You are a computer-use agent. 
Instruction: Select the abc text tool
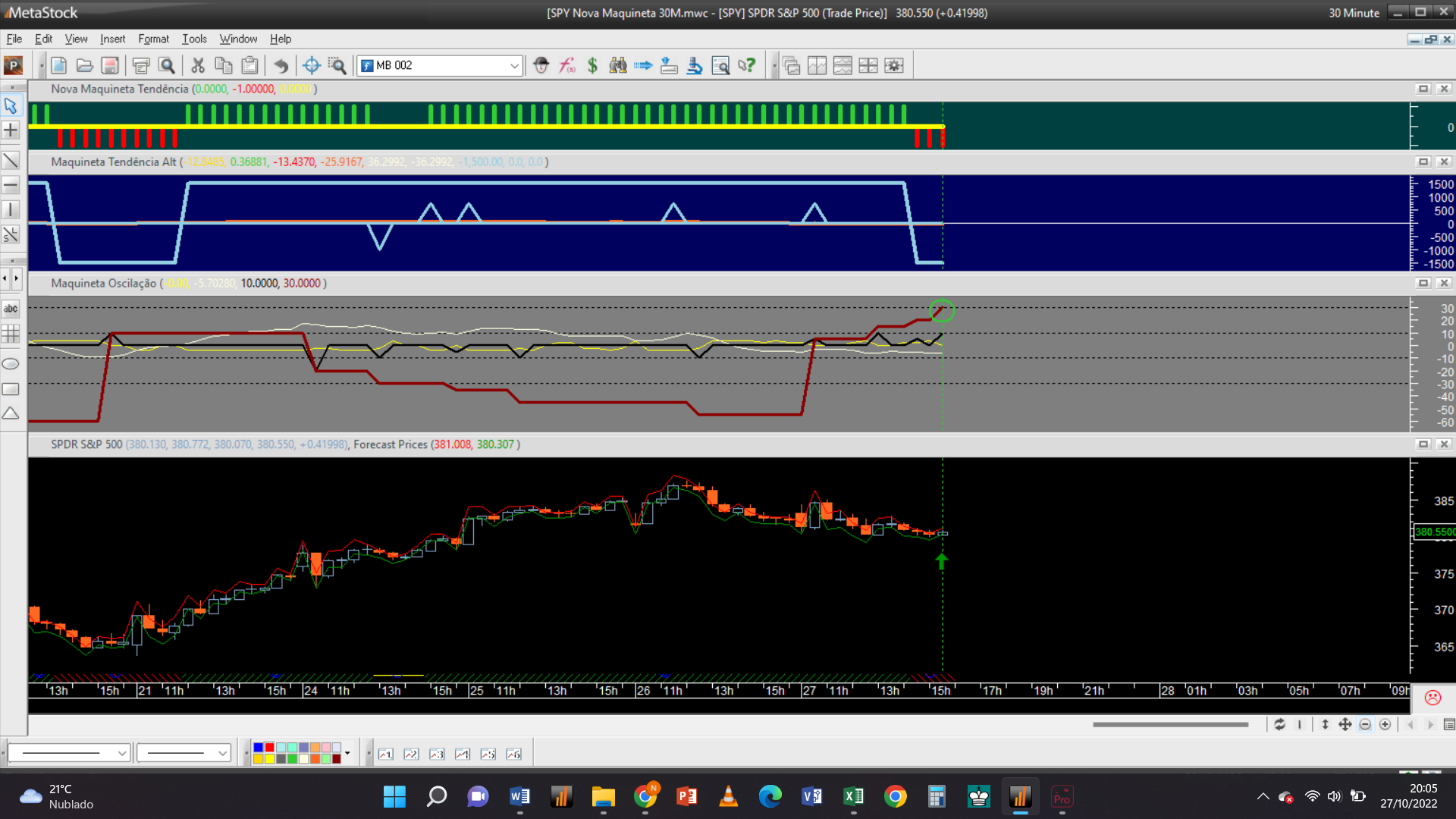[x=11, y=309]
